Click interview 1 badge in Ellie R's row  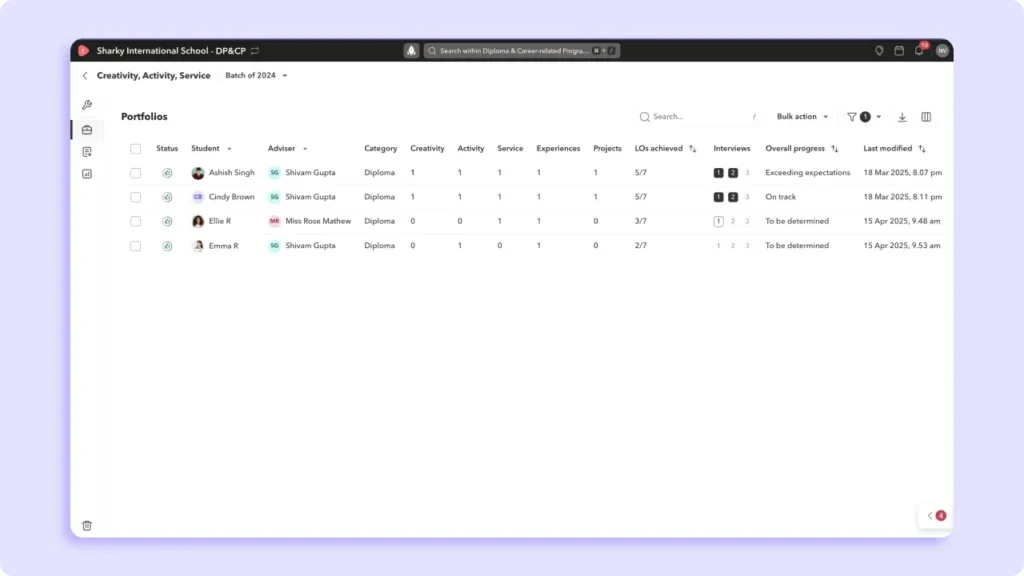718,221
